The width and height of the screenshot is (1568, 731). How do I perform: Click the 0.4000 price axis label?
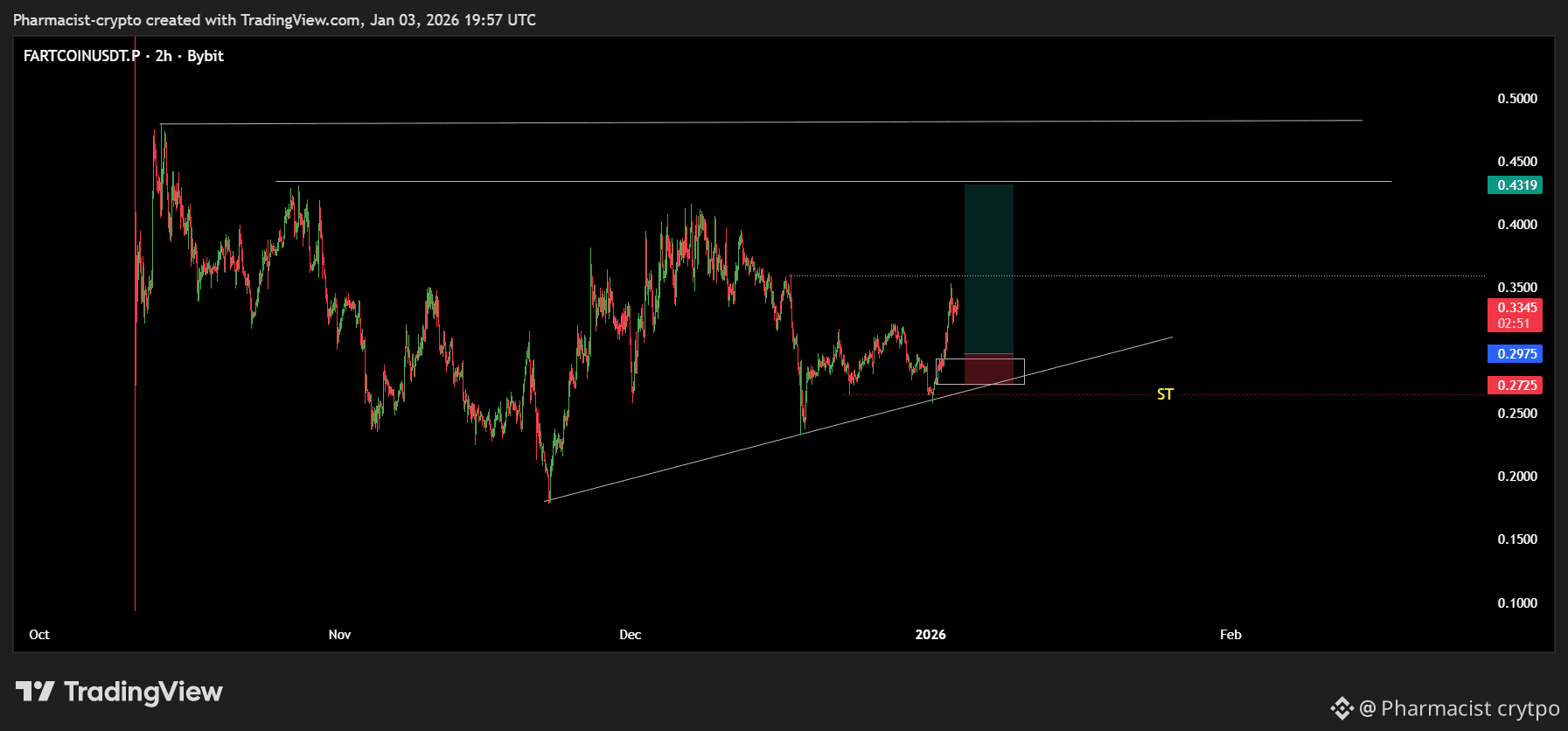1517,225
